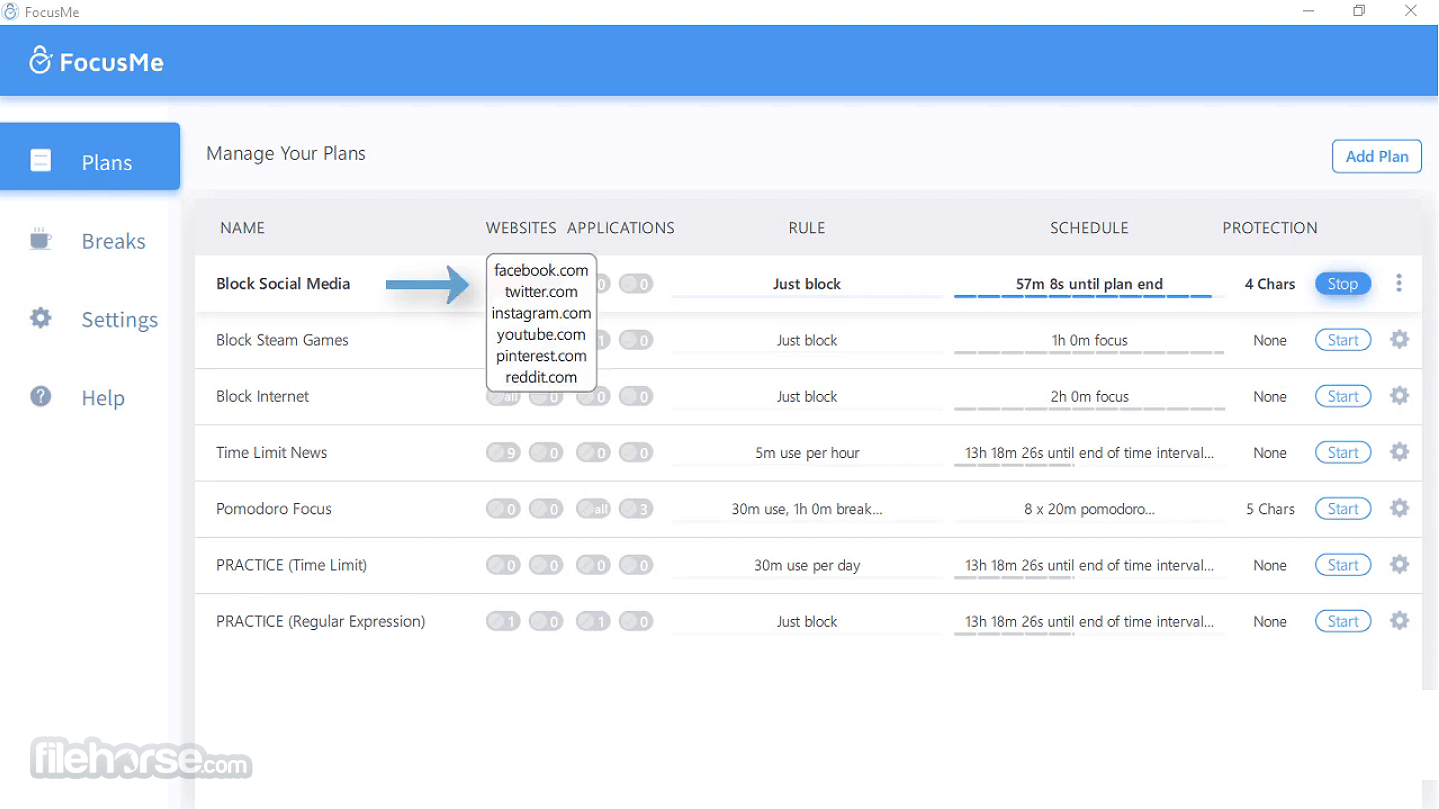Select the 'Block Social Media' plan name

point(283,284)
